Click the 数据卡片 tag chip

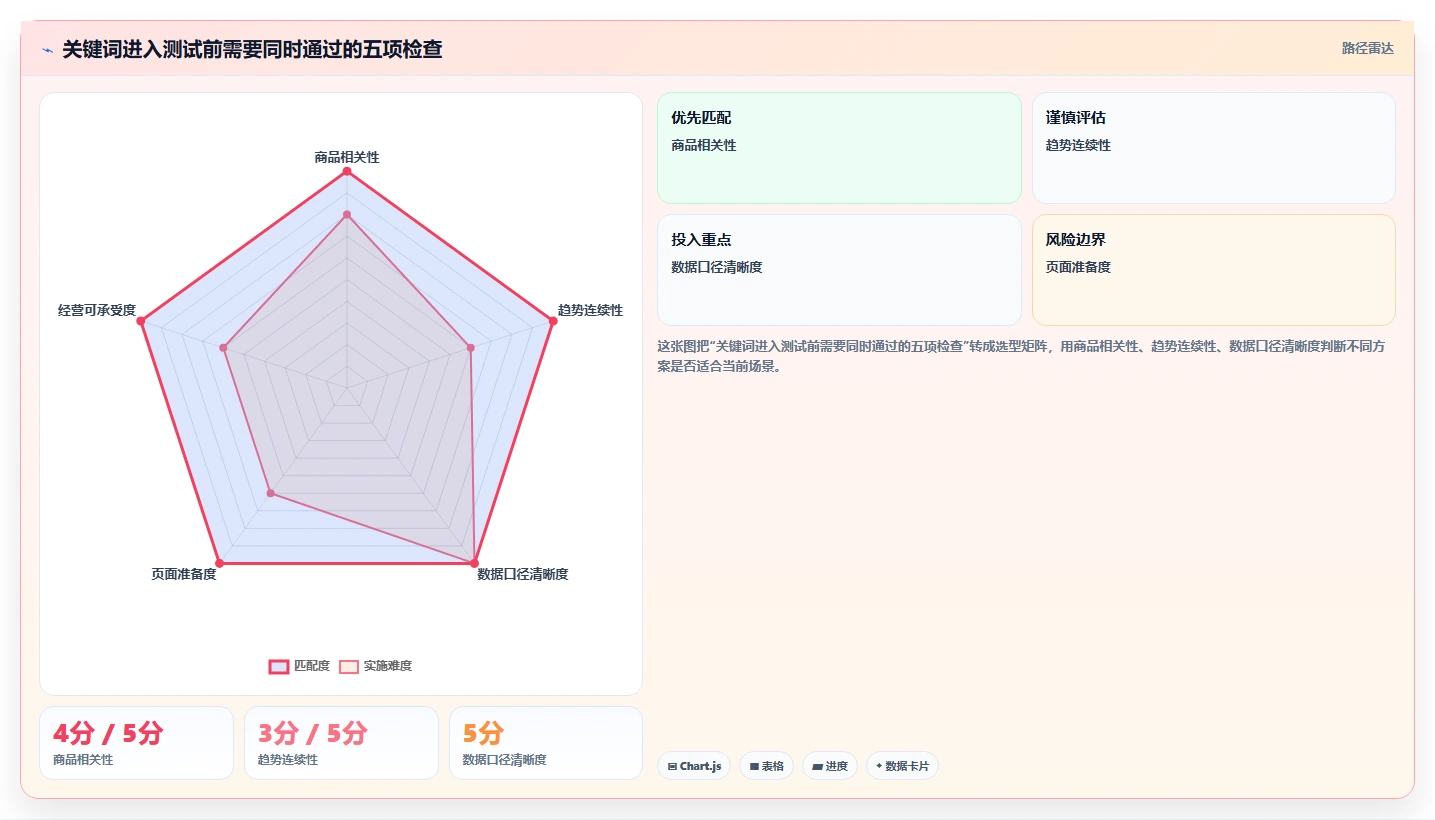pyautogui.click(x=902, y=766)
